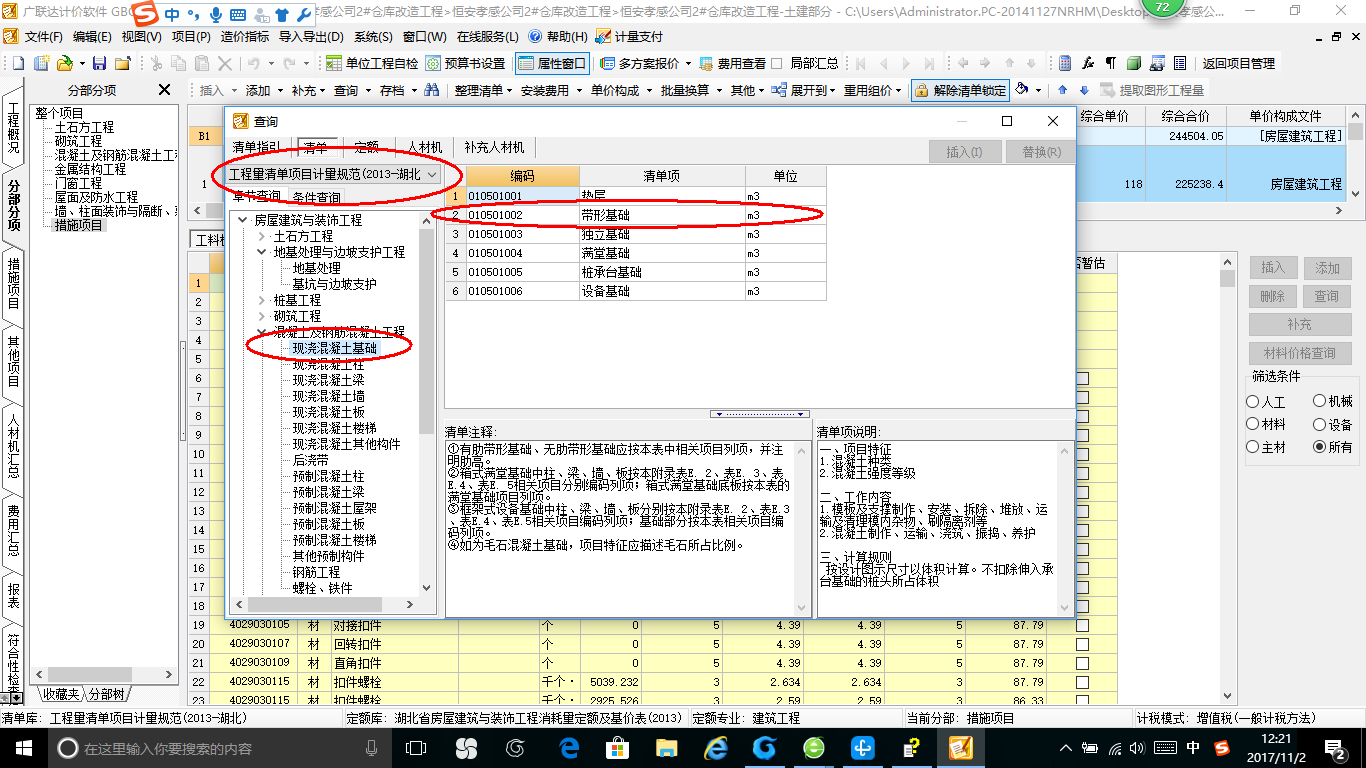Select 金属结构工程 in the project tree
Viewport: 1366px width, 768px height.
[x=91, y=169]
